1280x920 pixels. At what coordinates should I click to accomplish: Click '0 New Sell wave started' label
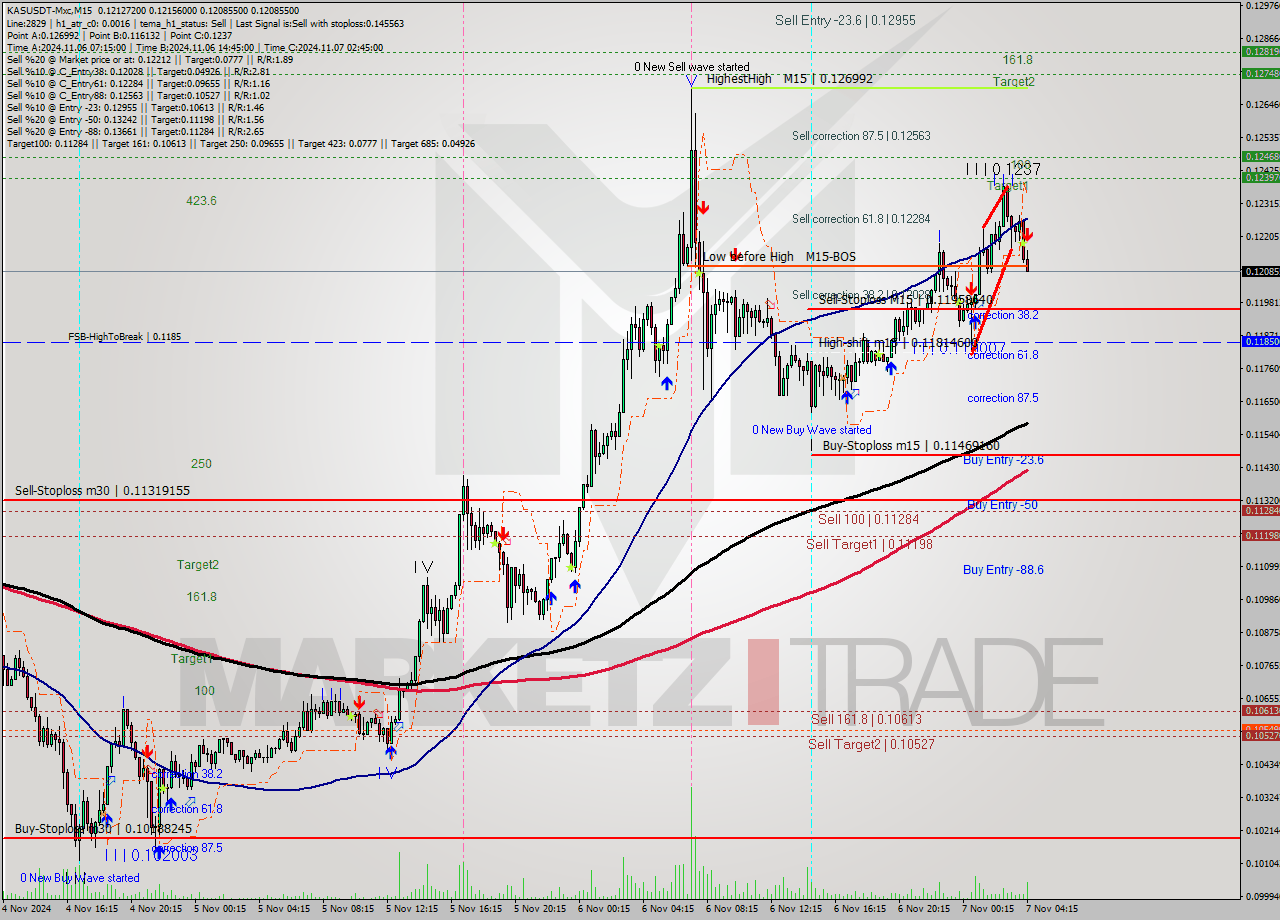click(x=692, y=67)
